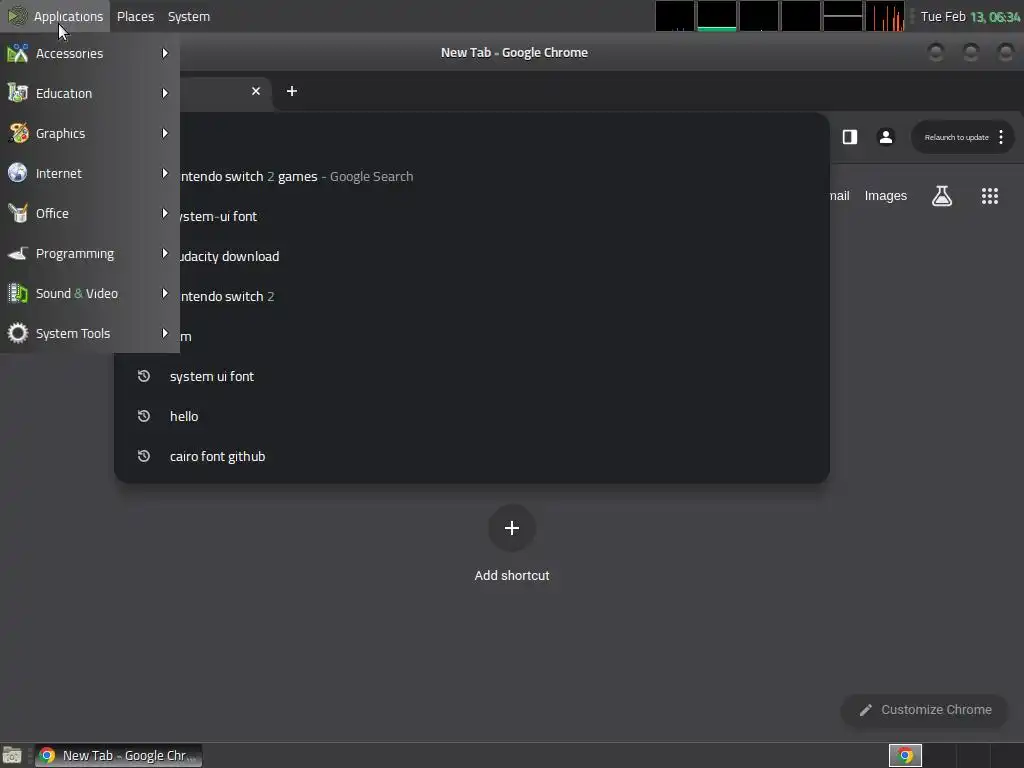Click Chrome workspace switcher thumbnail

(x=905, y=756)
